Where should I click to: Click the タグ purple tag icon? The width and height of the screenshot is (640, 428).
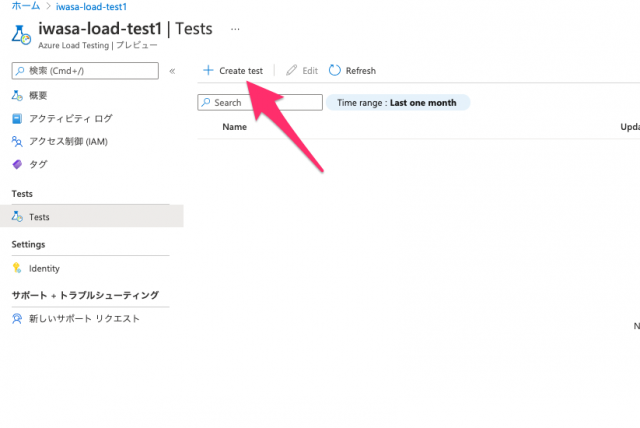(17, 164)
